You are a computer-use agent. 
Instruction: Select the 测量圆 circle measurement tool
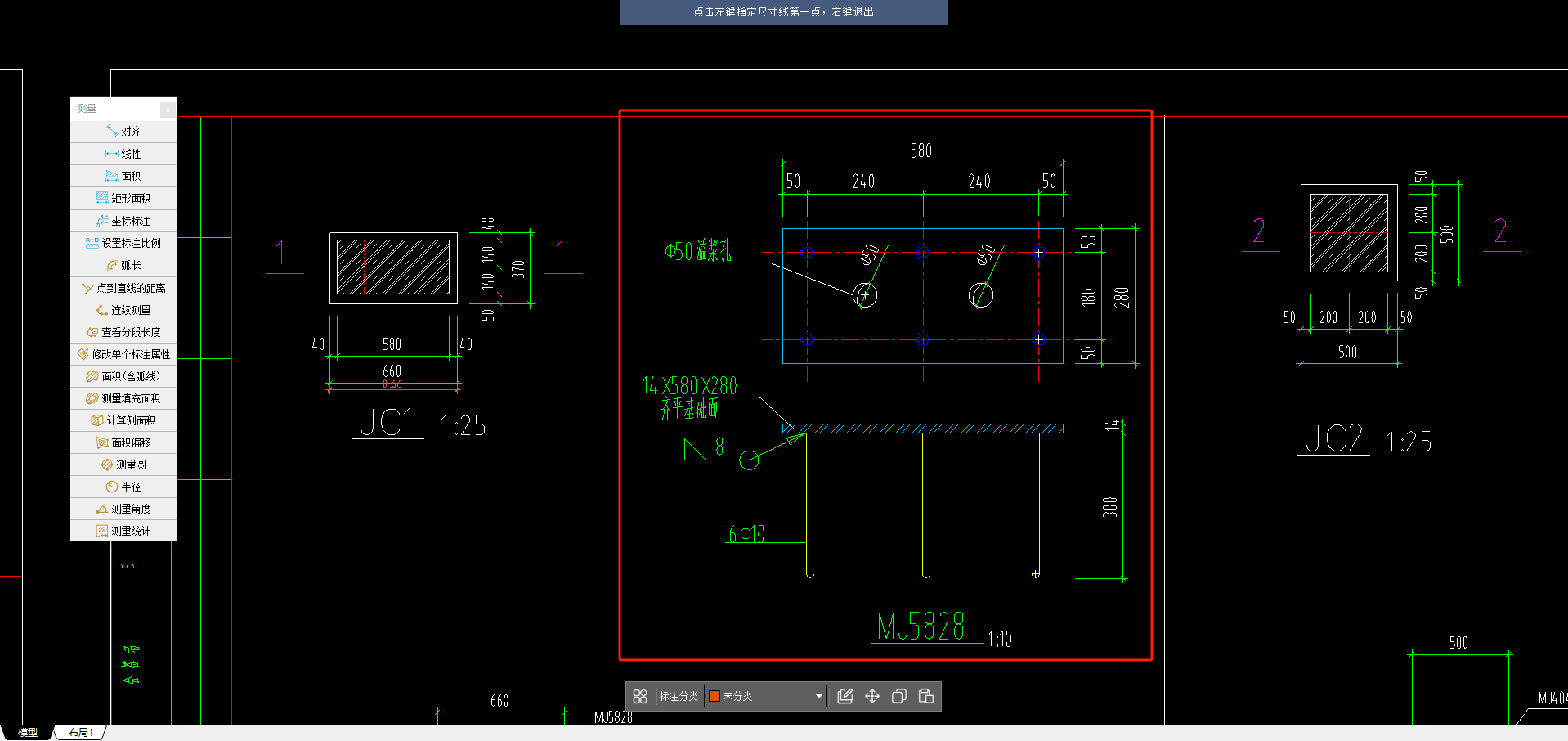coord(123,465)
